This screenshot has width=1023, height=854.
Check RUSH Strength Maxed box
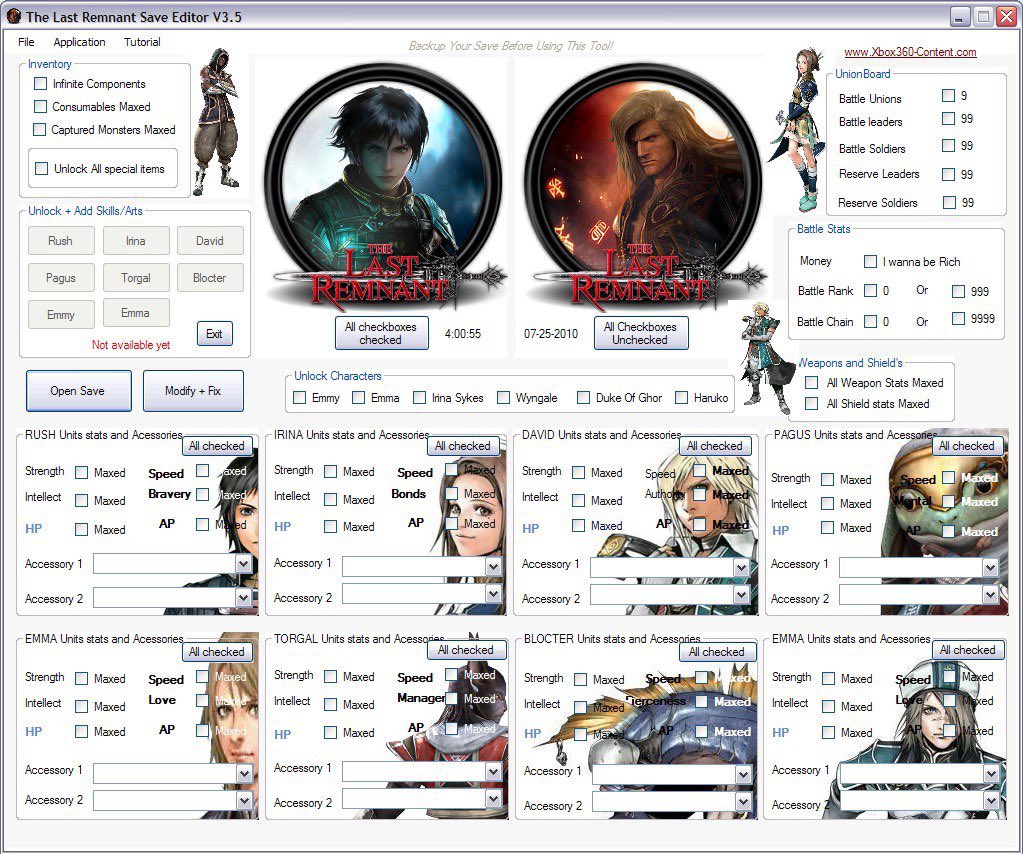82,472
